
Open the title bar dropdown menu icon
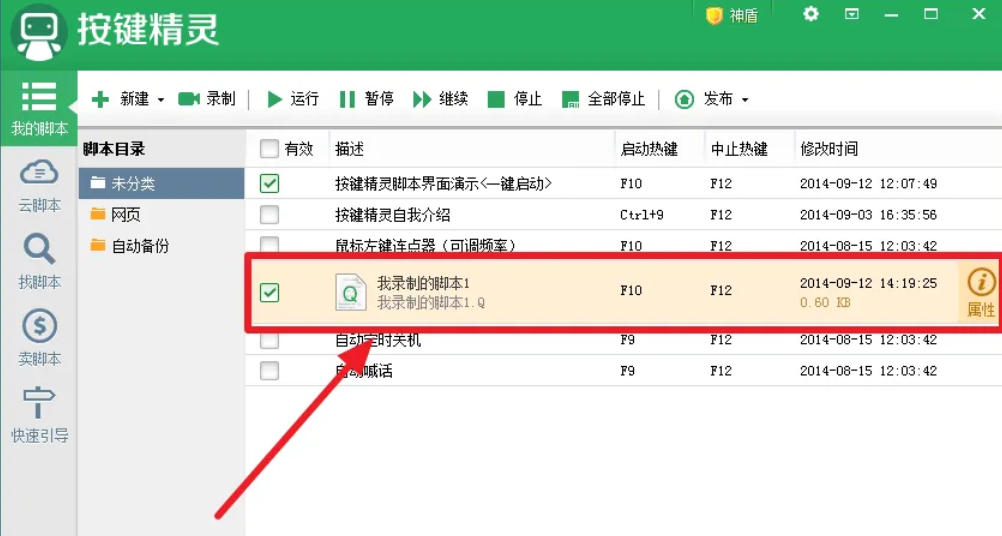(x=852, y=14)
